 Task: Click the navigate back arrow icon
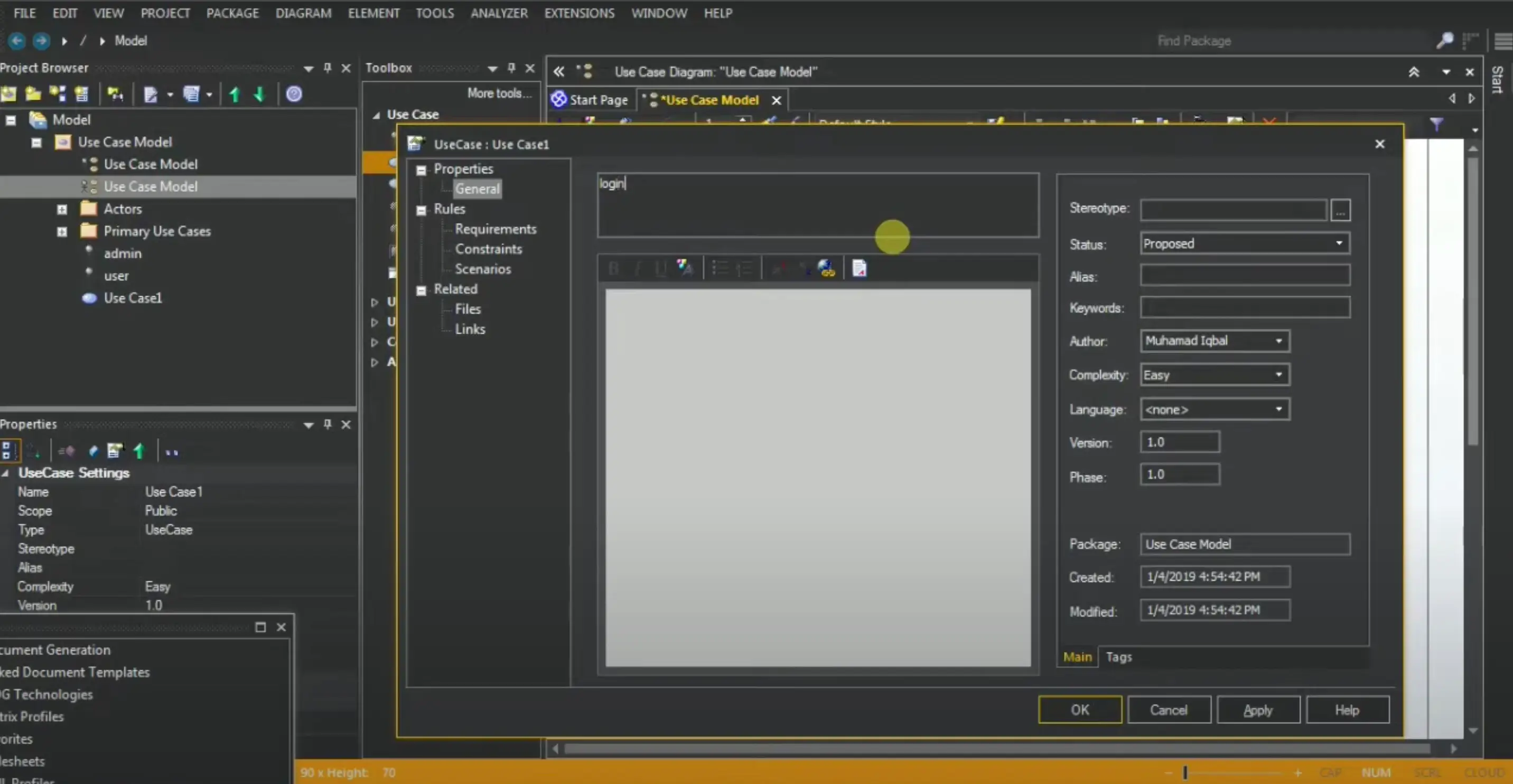16,41
